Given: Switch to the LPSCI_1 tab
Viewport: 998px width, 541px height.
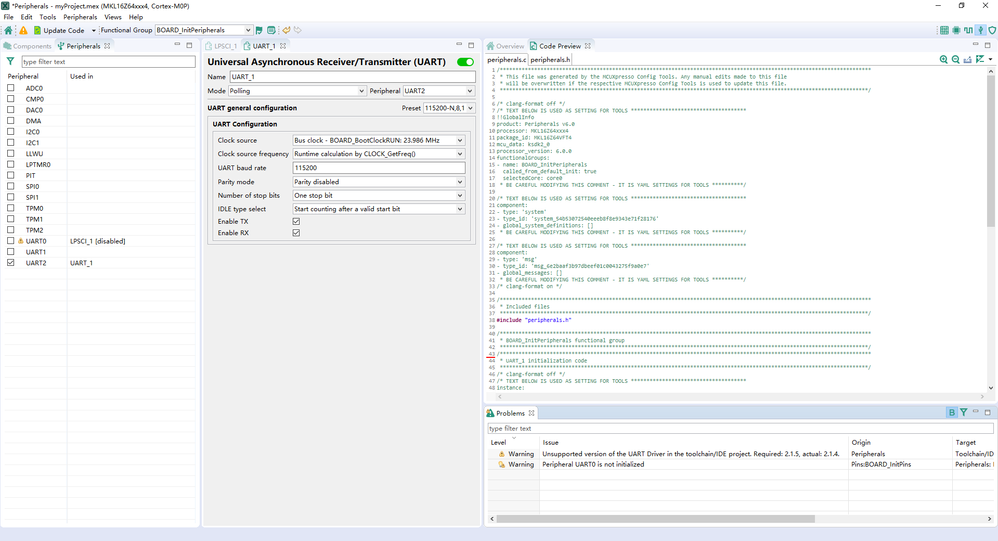Looking at the screenshot, I should coord(221,46).
